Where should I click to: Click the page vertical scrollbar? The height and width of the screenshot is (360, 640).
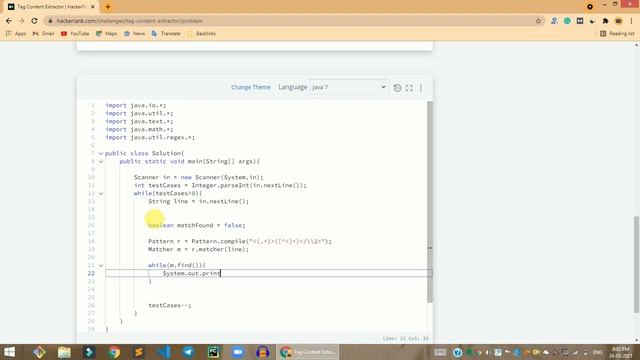click(637, 264)
